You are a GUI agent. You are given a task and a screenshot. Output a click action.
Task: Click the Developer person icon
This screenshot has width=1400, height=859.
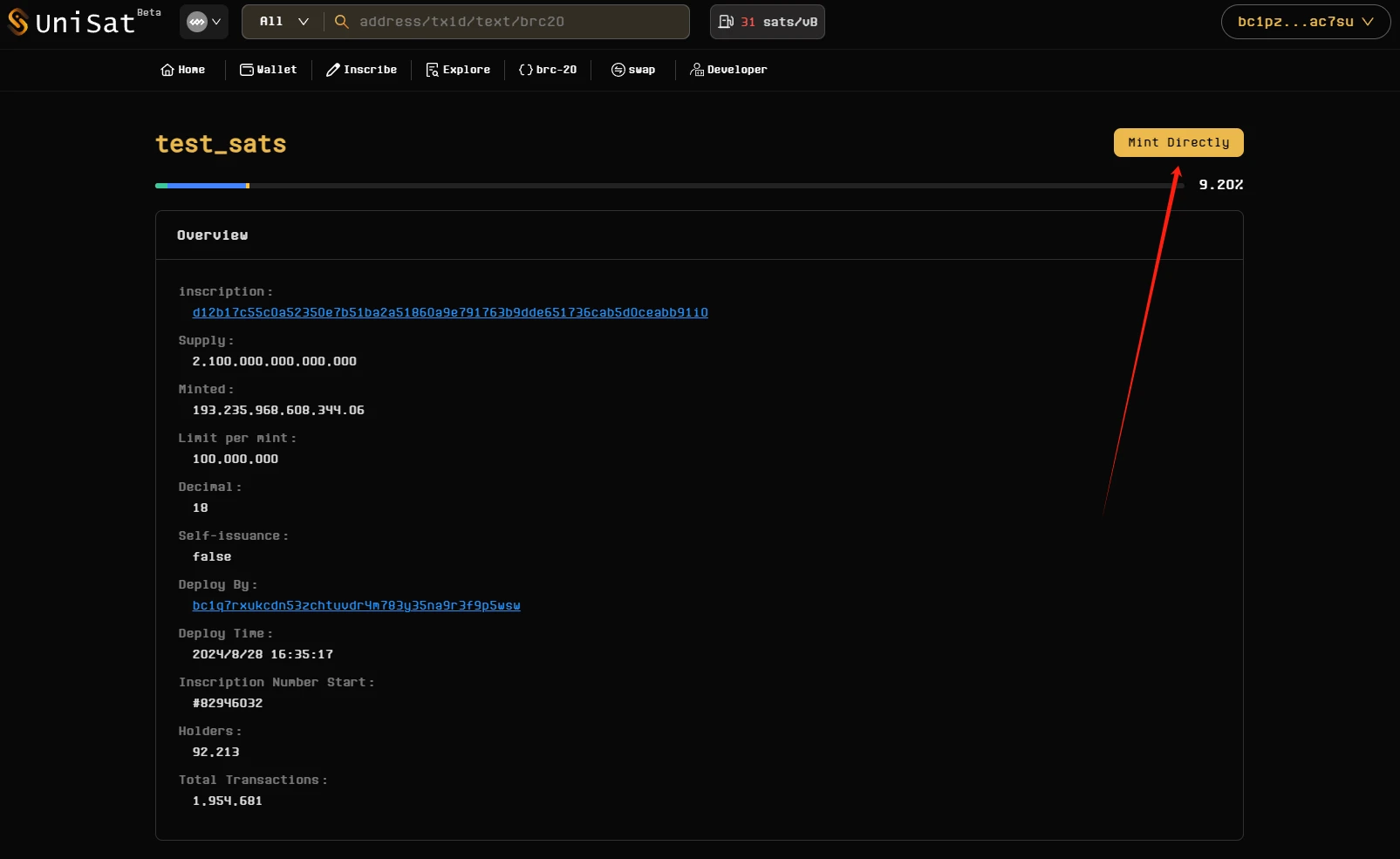pyautogui.click(x=697, y=70)
